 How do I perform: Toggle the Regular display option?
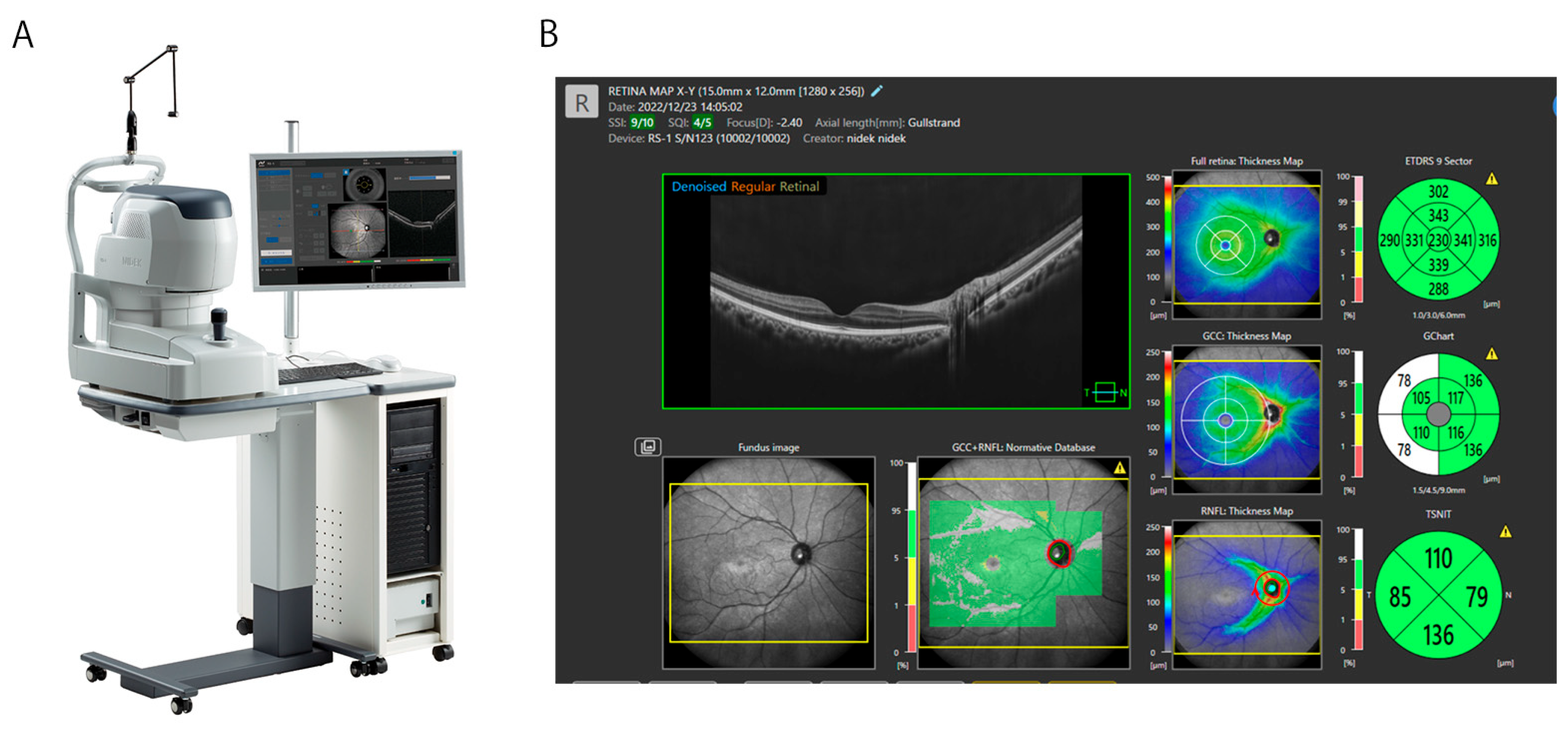[753, 187]
